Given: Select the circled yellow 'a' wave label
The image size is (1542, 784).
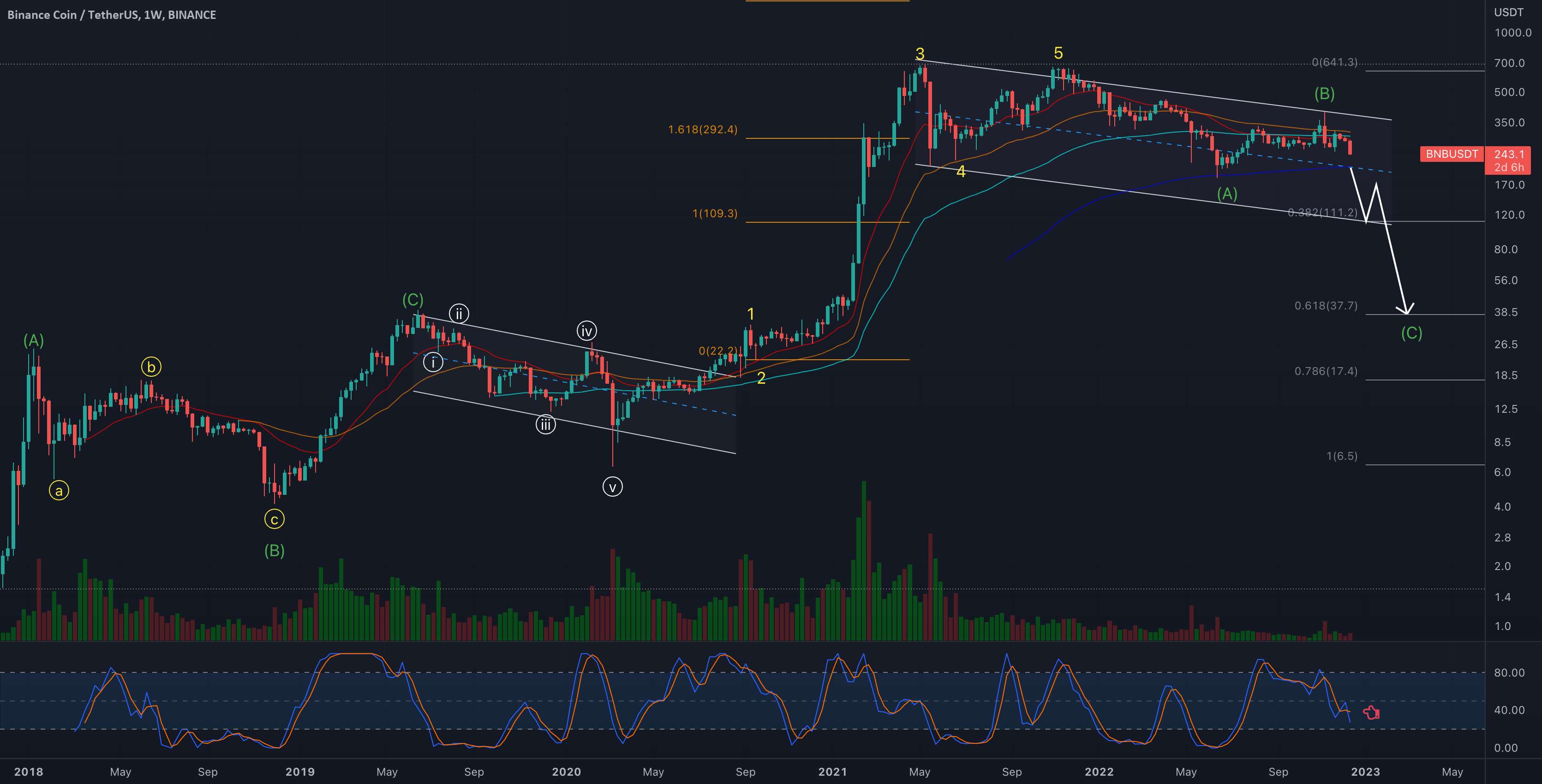Looking at the screenshot, I should point(59,491).
